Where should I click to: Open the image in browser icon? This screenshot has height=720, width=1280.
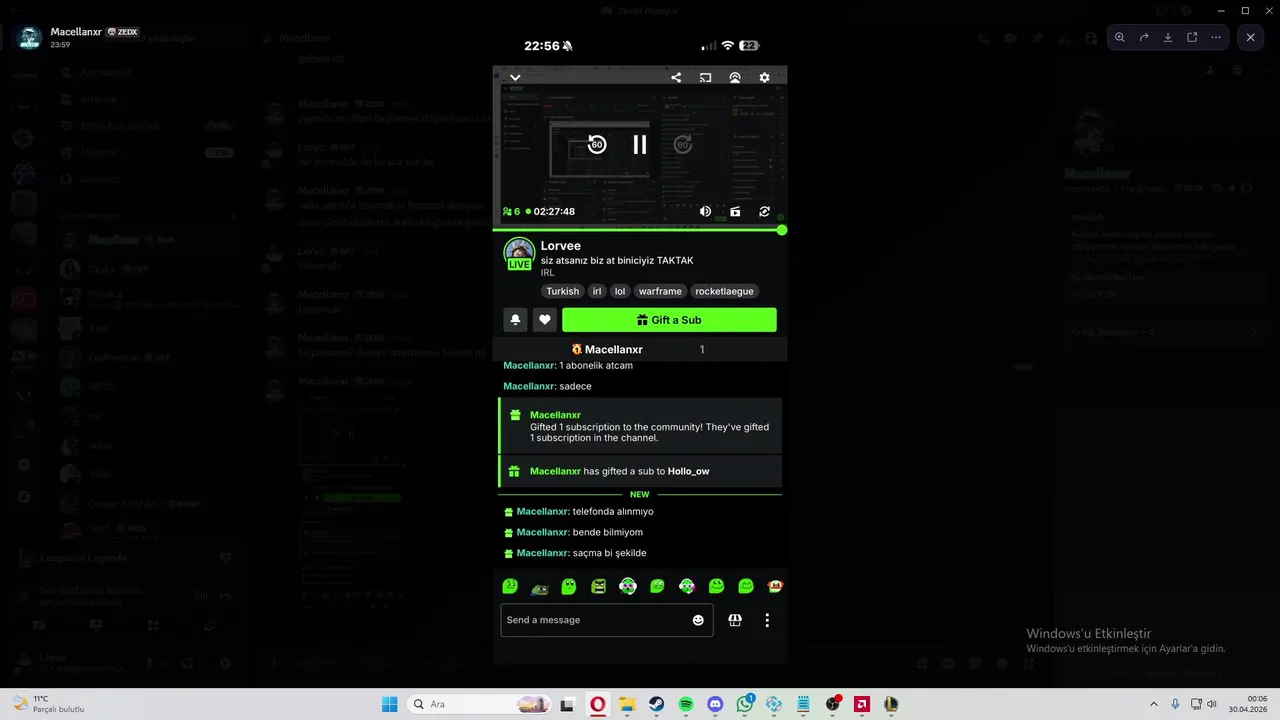pyautogui.click(x=1192, y=37)
